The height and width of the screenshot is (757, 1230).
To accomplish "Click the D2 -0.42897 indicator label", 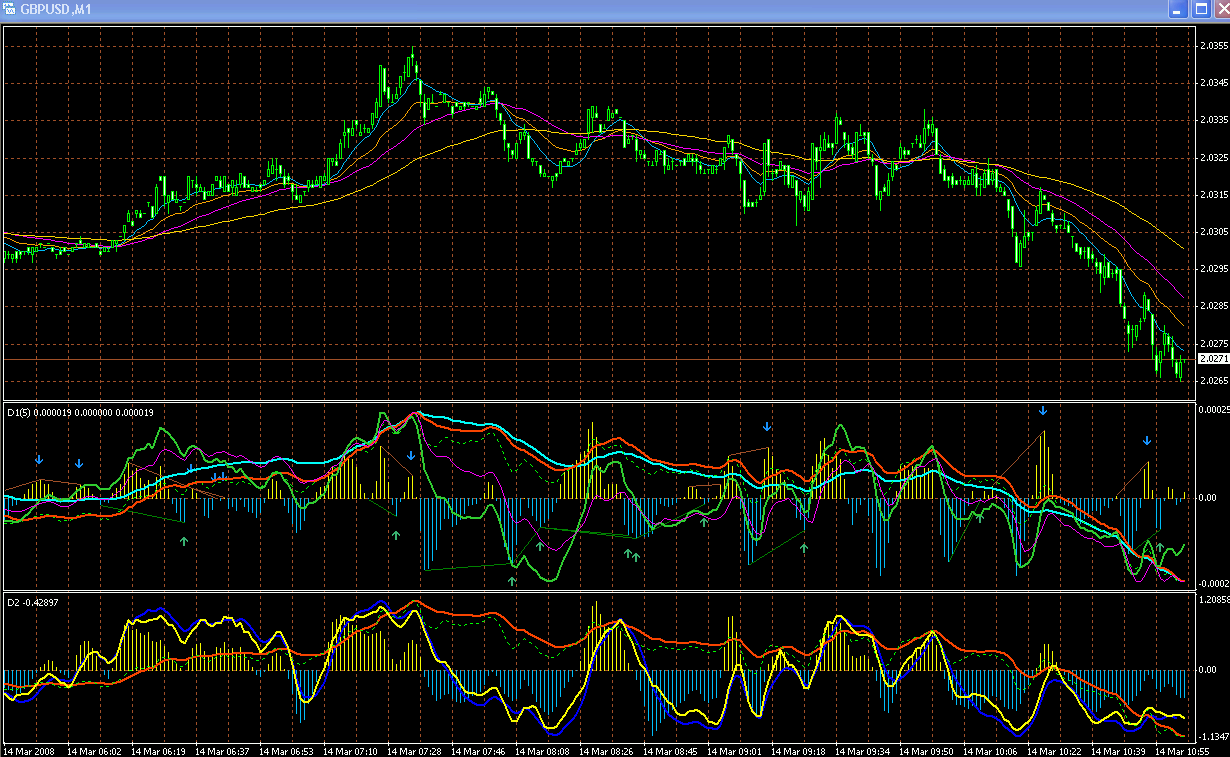I will pyautogui.click(x=32, y=602).
